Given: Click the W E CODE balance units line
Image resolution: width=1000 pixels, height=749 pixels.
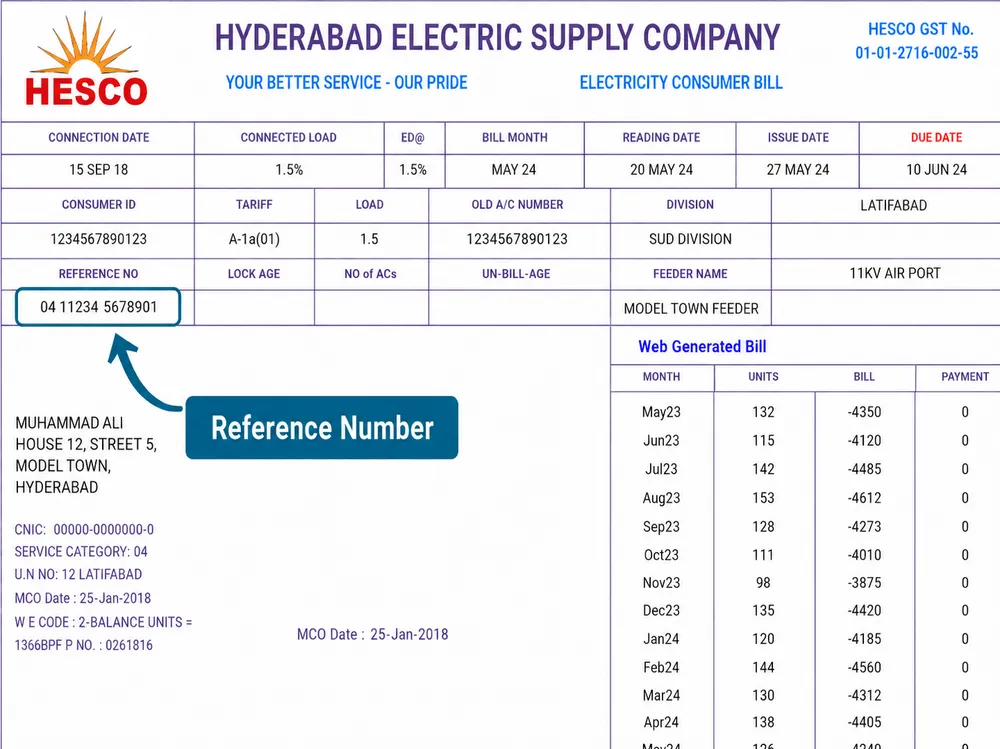Looking at the screenshot, I should (x=103, y=622).
